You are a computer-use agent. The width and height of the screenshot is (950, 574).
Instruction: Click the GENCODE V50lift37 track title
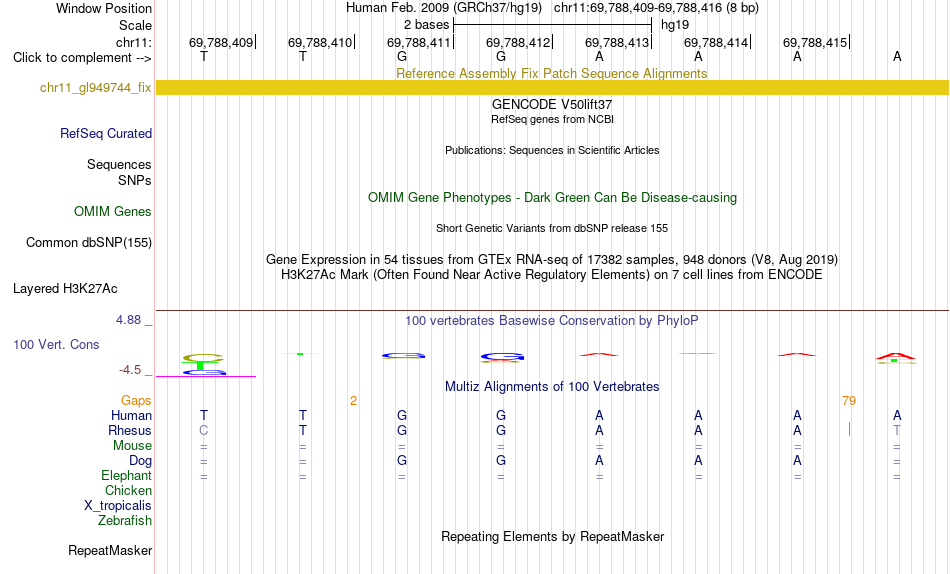[552, 104]
